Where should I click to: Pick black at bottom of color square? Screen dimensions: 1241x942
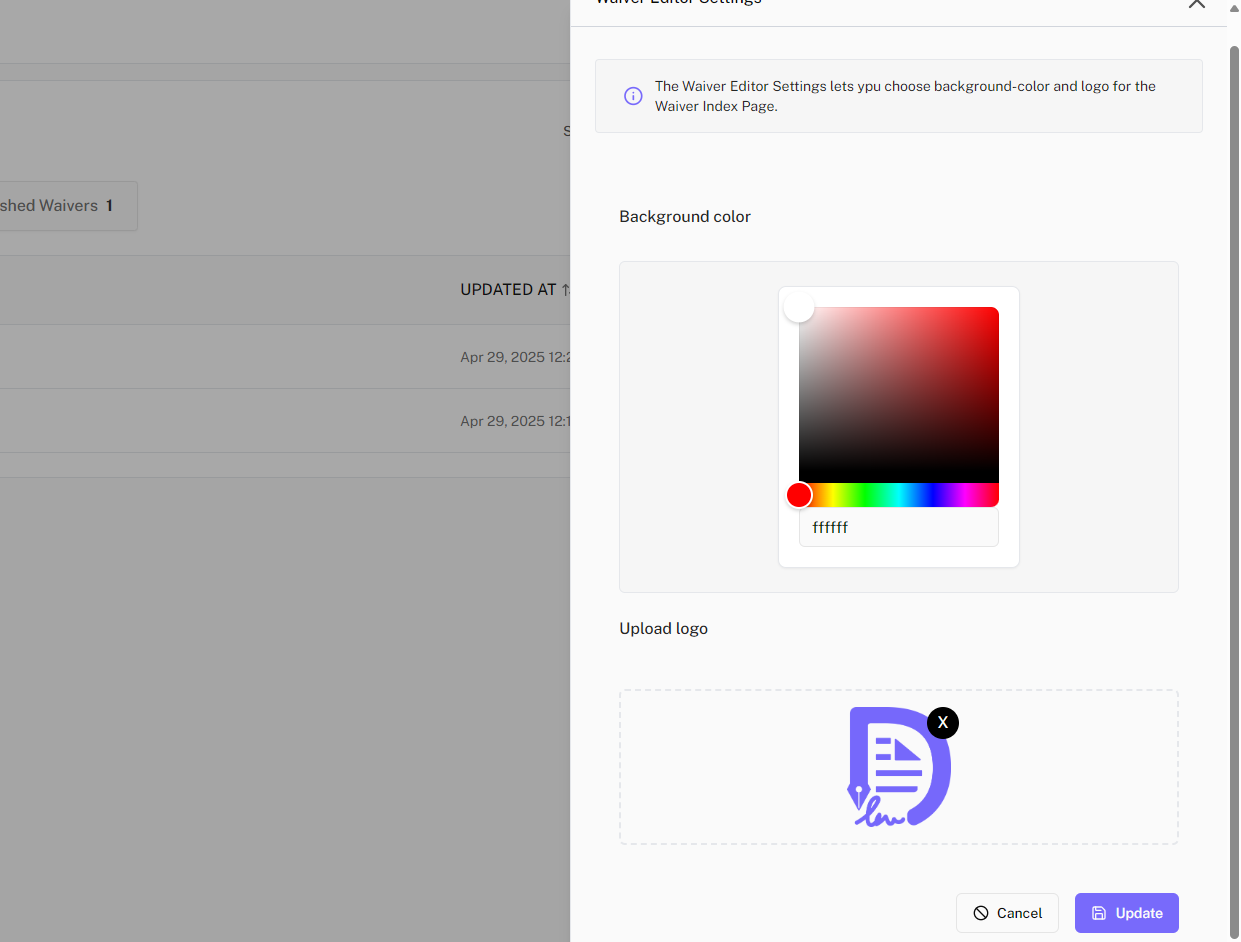click(x=898, y=479)
